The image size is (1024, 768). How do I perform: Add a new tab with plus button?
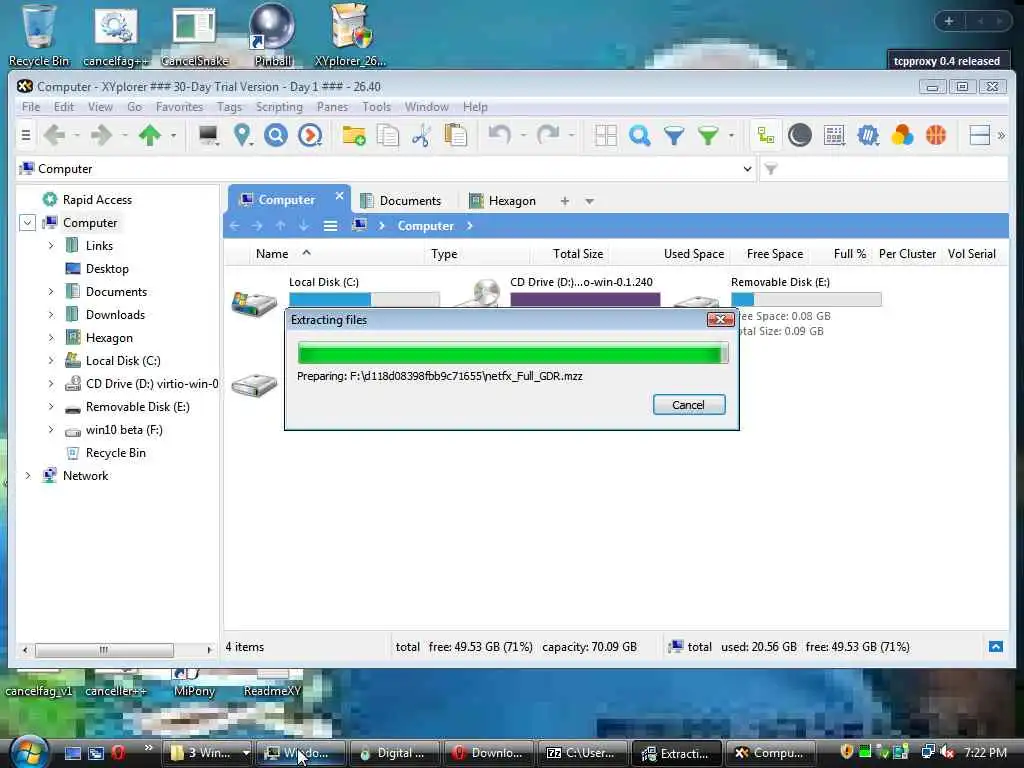pos(564,201)
